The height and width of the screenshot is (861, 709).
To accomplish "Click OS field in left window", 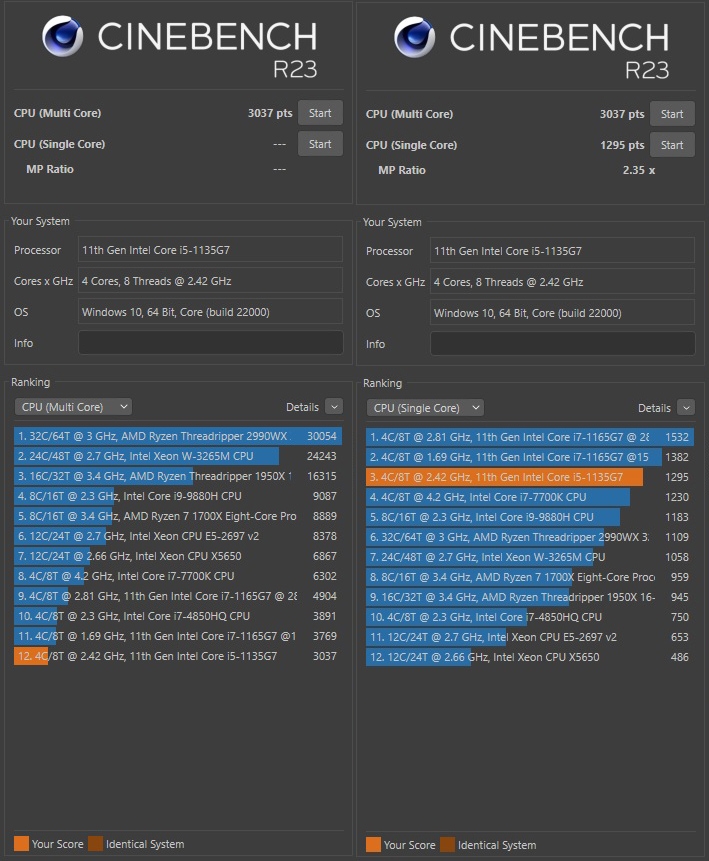I will pyautogui.click(x=211, y=312).
